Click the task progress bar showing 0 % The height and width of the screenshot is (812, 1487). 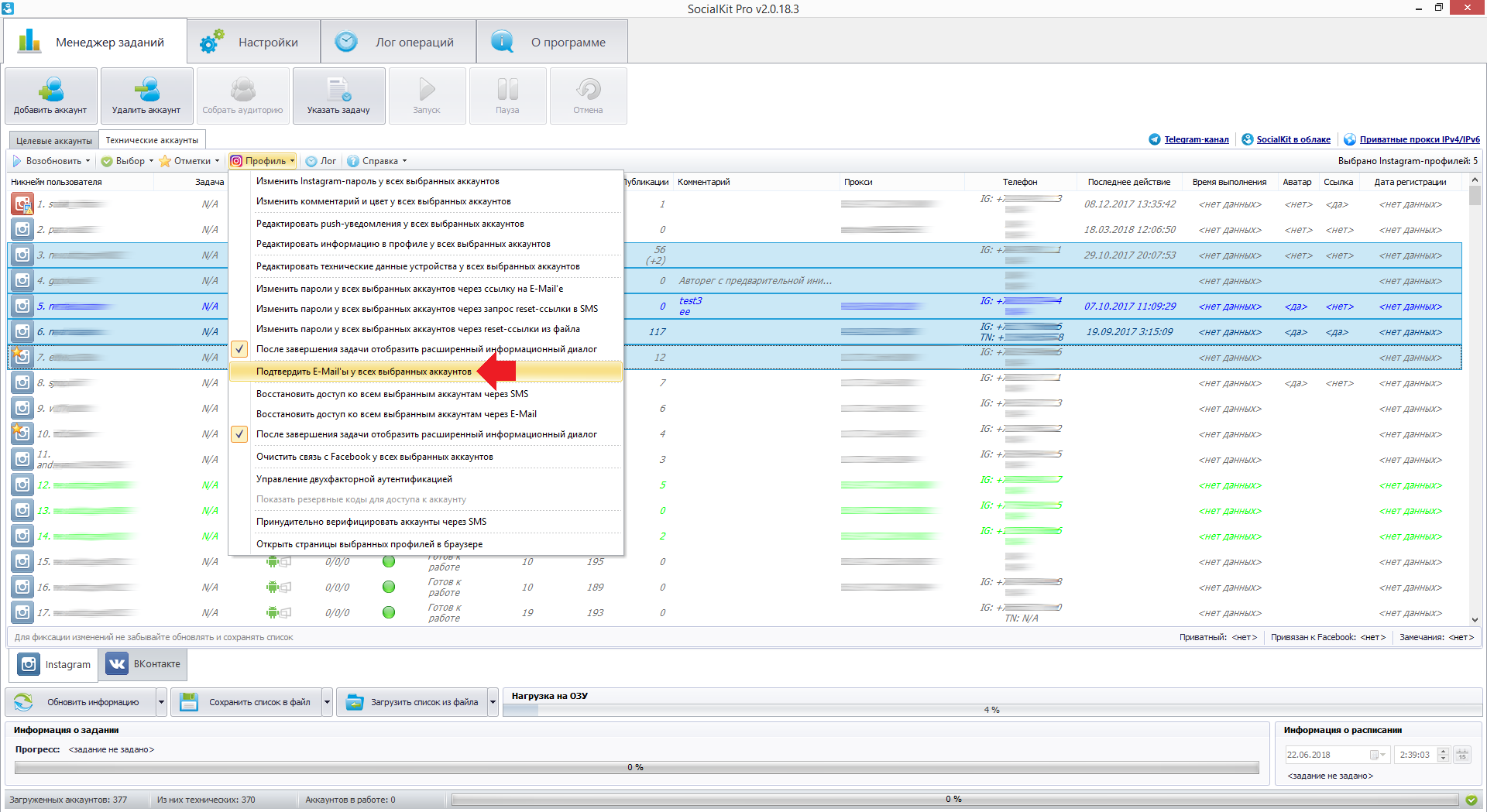coord(636,767)
